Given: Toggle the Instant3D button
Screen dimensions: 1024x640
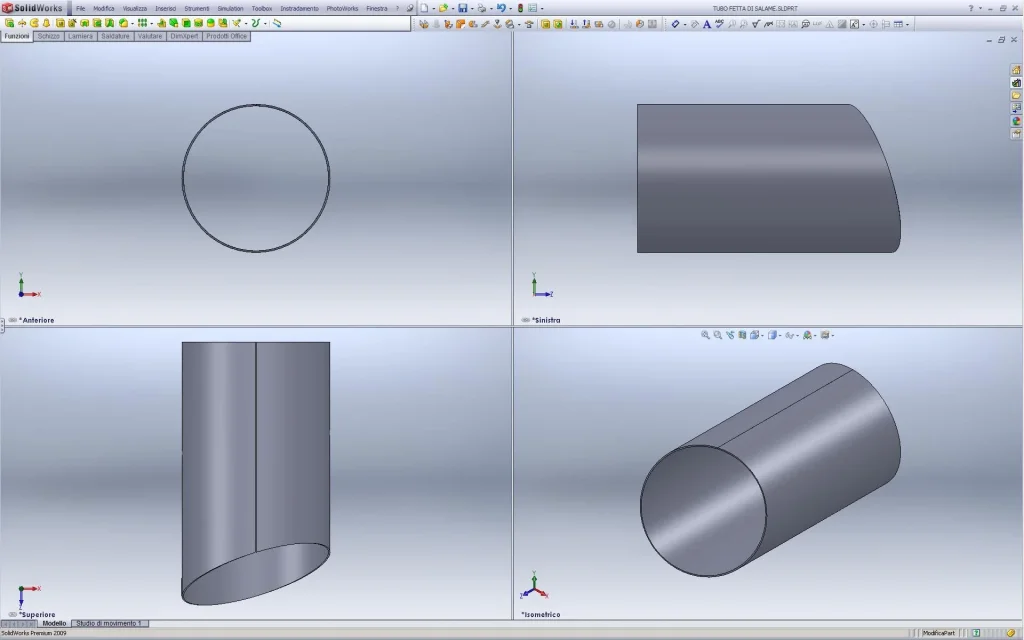Looking at the screenshot, I should tap(277, 23).
